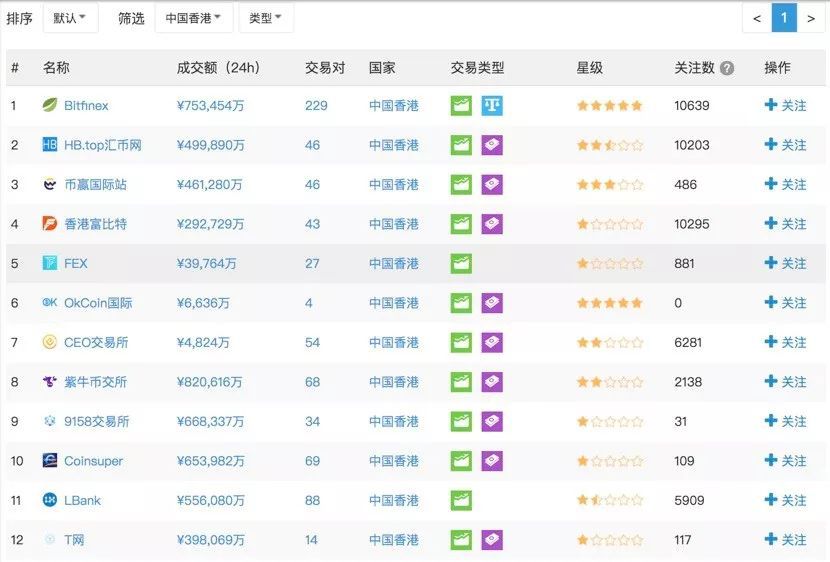This screenshot has height=562, width=830.
Task: Click the 名称 column header
Action: (x=56, y=68)
